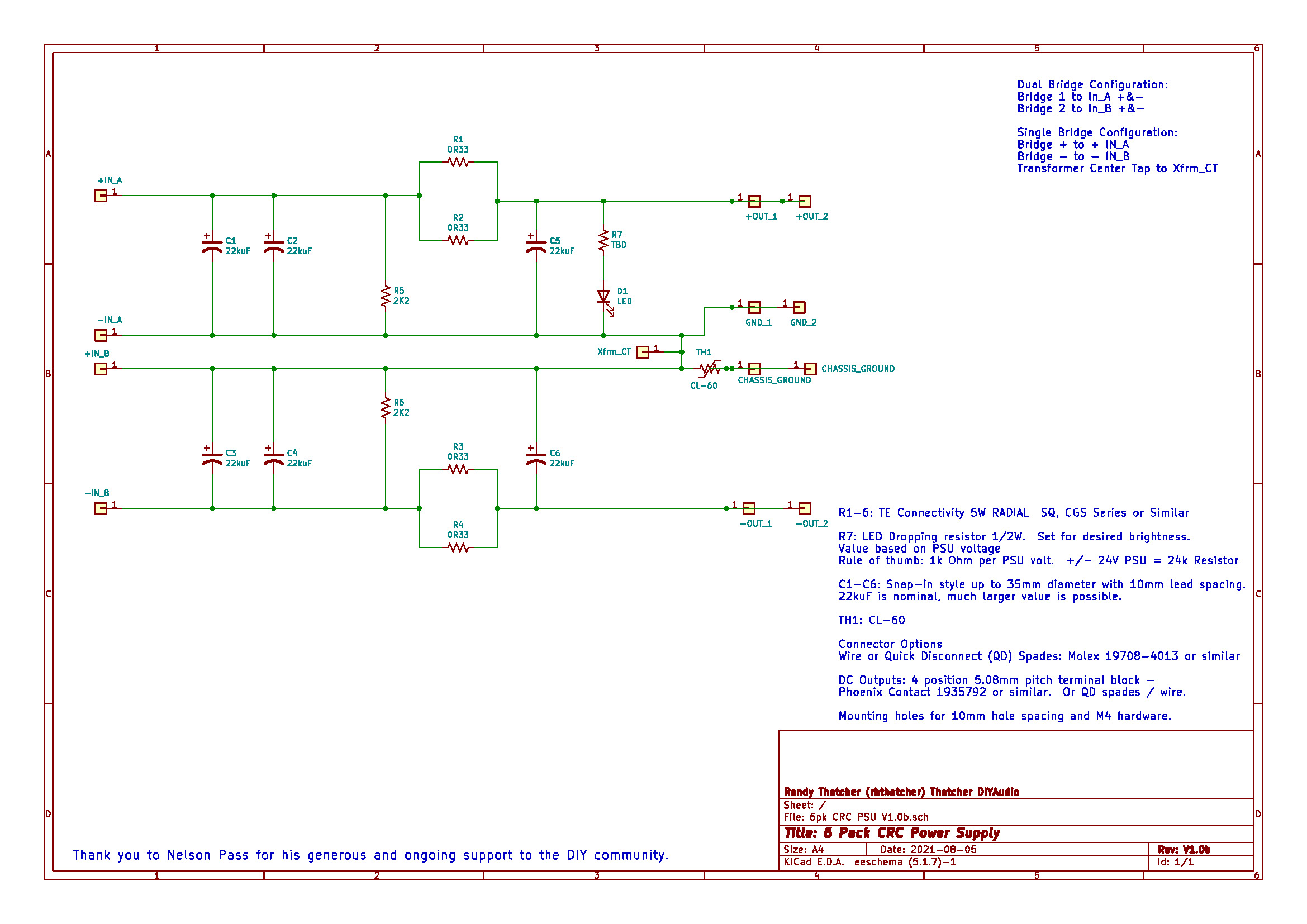
Task: Select the R3 0R33 resistor symbol
Action: click(458, 469)
